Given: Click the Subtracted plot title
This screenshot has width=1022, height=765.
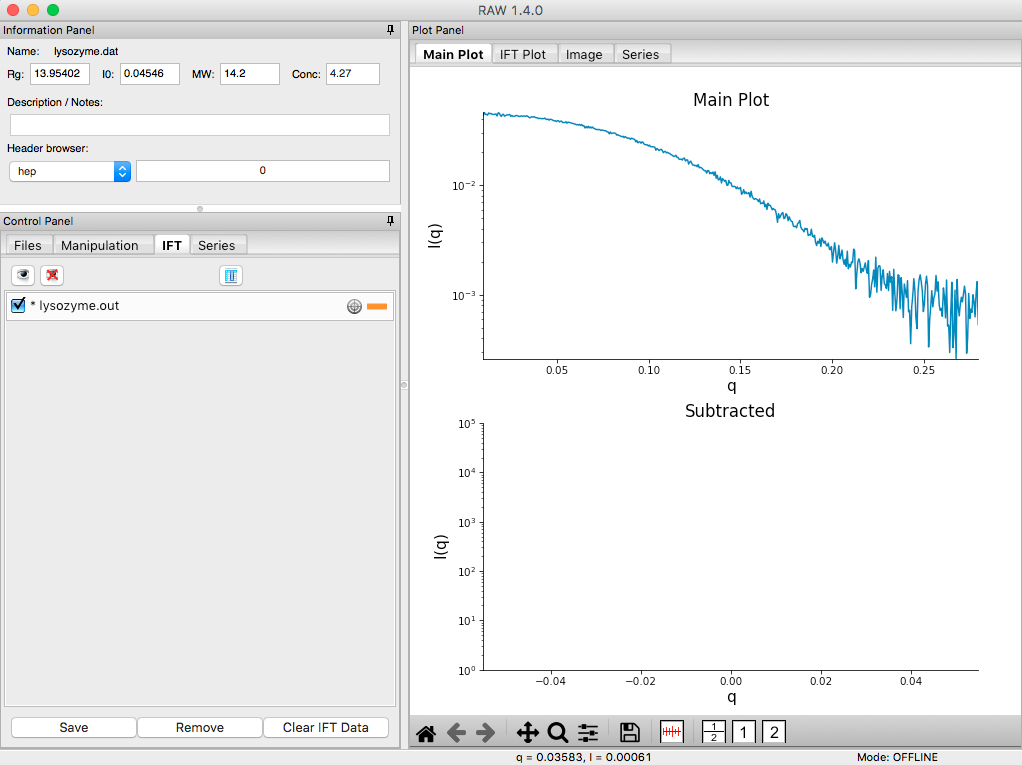Looking at the screenshot, I should click(730, 411).
